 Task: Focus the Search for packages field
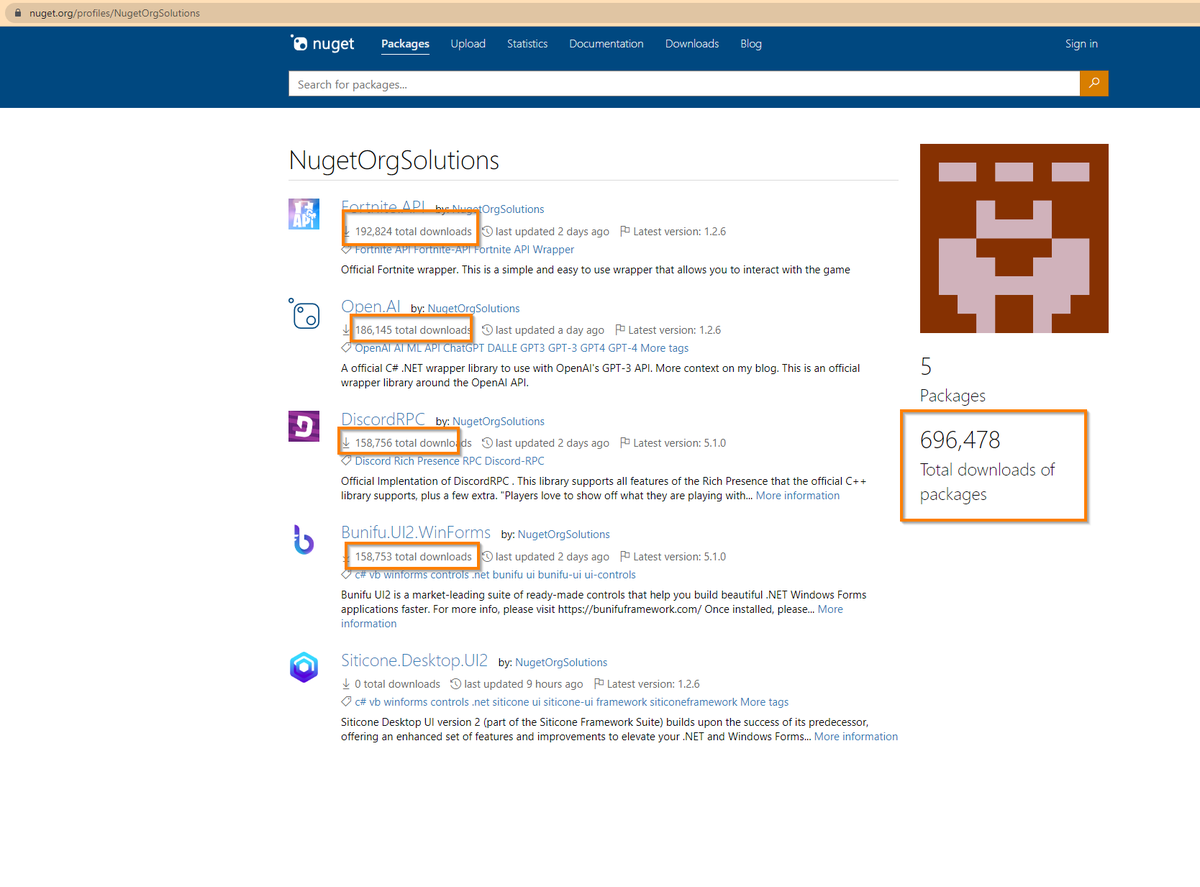point(684,84)
